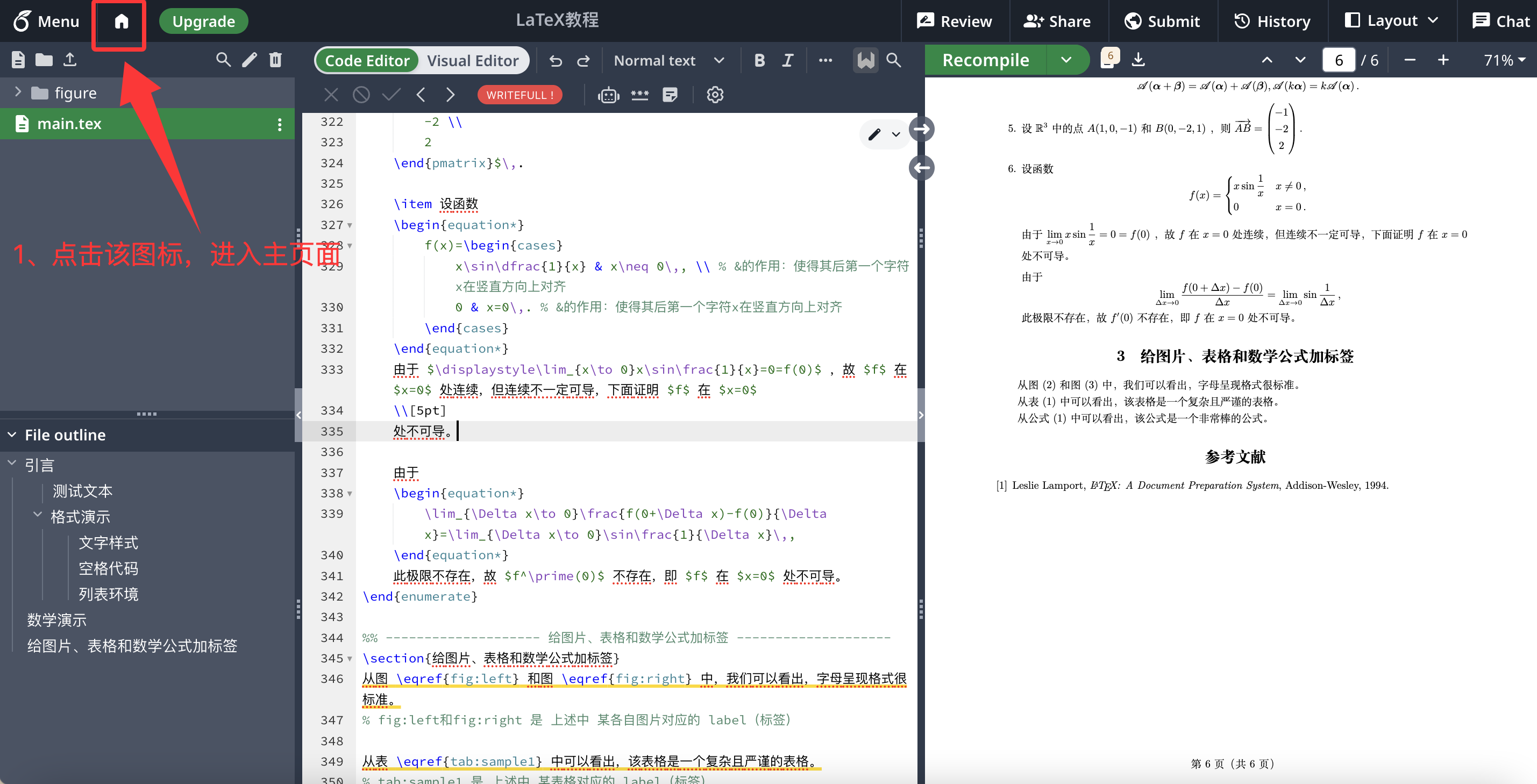Switch to Code Editor mode
This screenshot has width=1537, height=784.
coord(367,60)
